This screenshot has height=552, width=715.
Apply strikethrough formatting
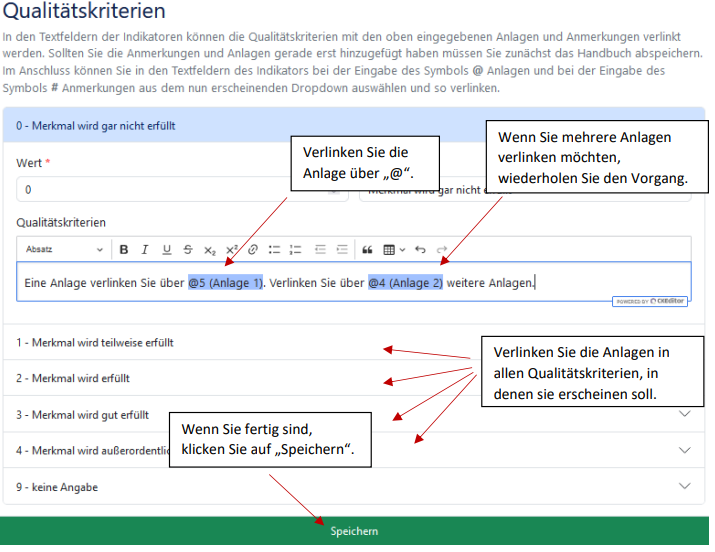pos(187,249)
